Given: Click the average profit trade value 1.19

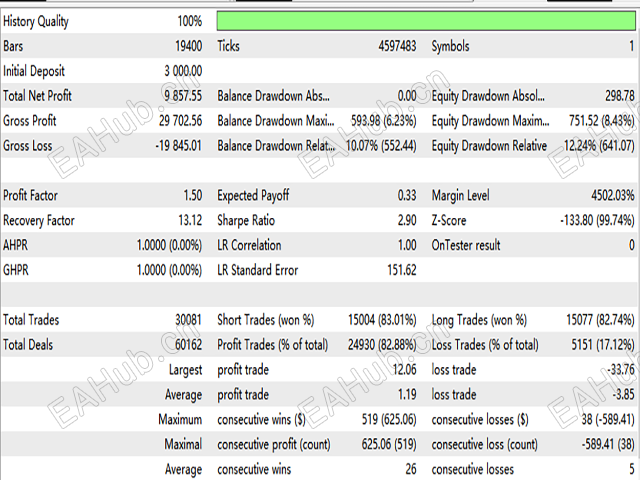Looking at the screenshot, I should click(407, 395).
